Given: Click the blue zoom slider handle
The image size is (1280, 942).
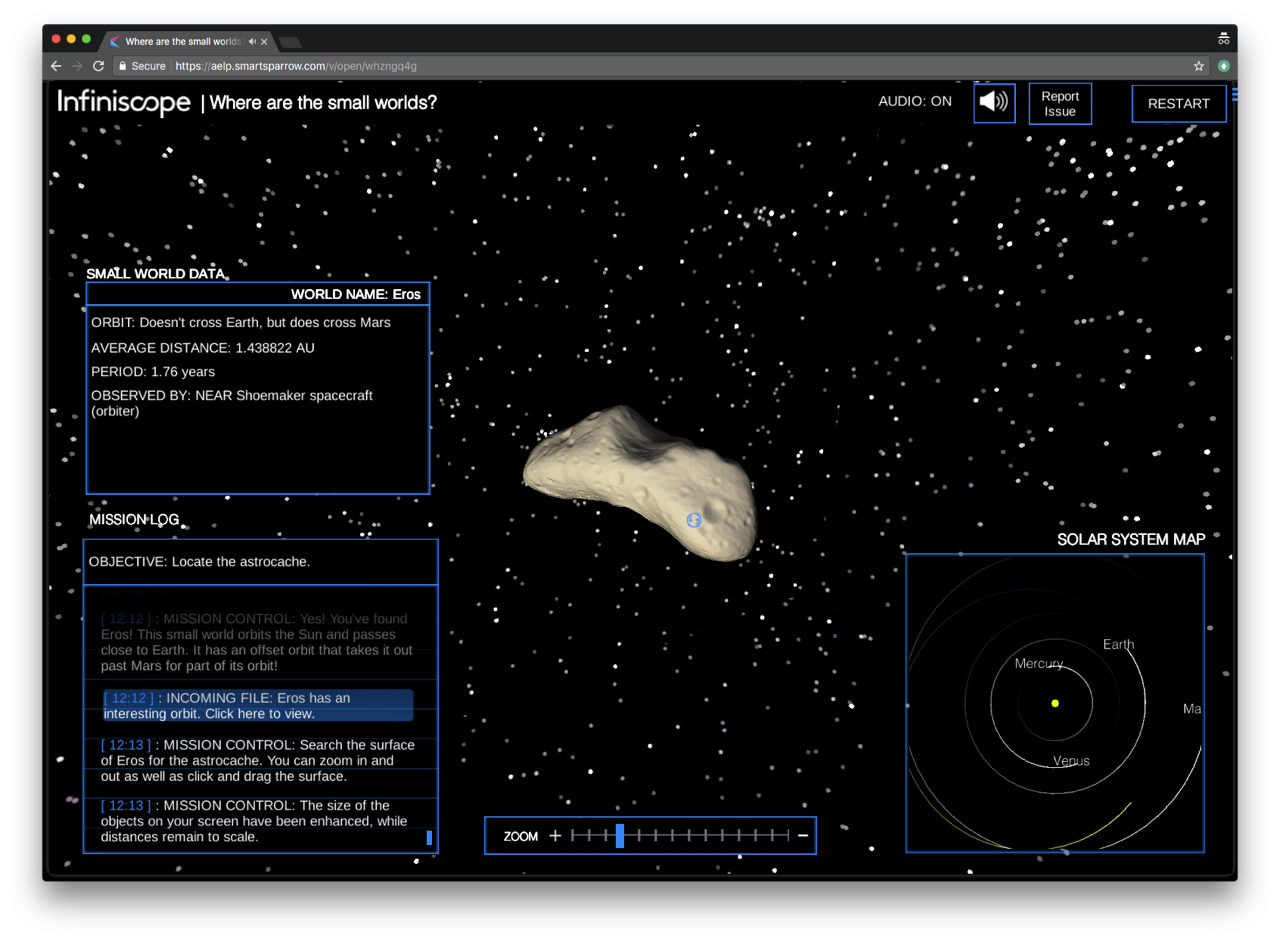Looking at the screenshot, I should 620,836.
